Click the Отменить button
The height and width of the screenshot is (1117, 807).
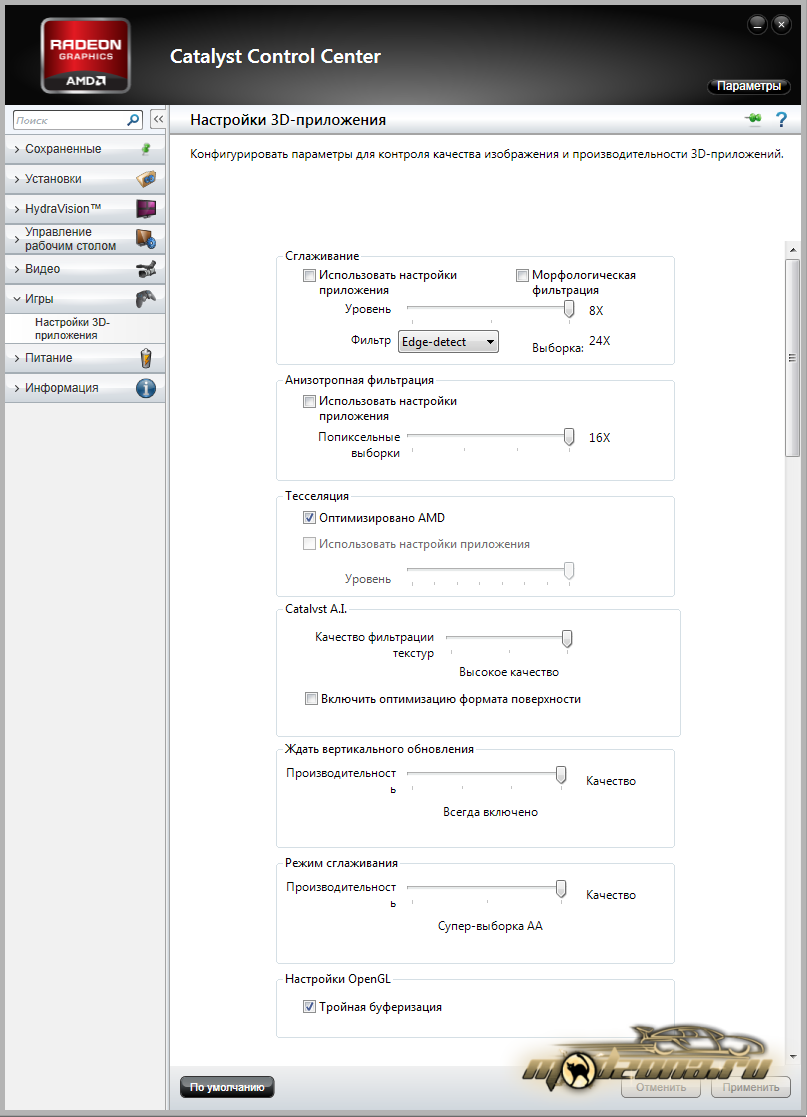point(661,1087)
